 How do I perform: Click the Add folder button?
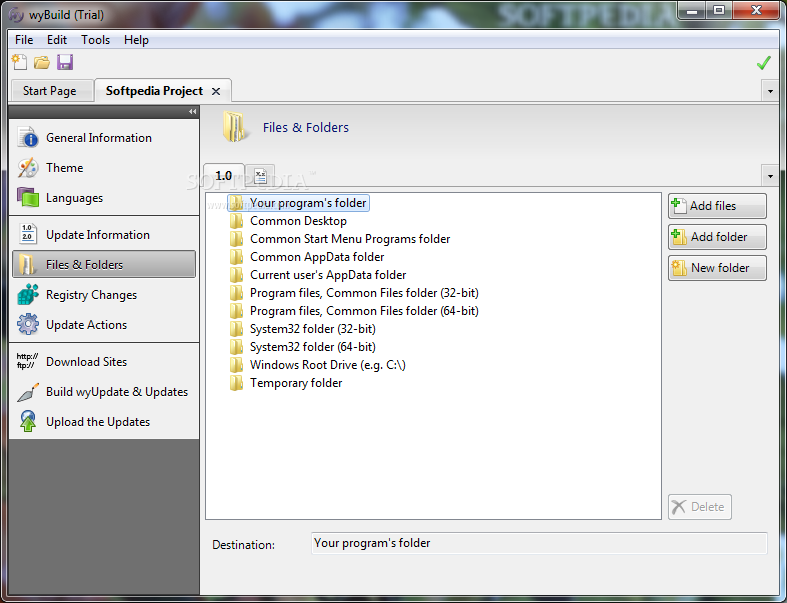point(717,237)
